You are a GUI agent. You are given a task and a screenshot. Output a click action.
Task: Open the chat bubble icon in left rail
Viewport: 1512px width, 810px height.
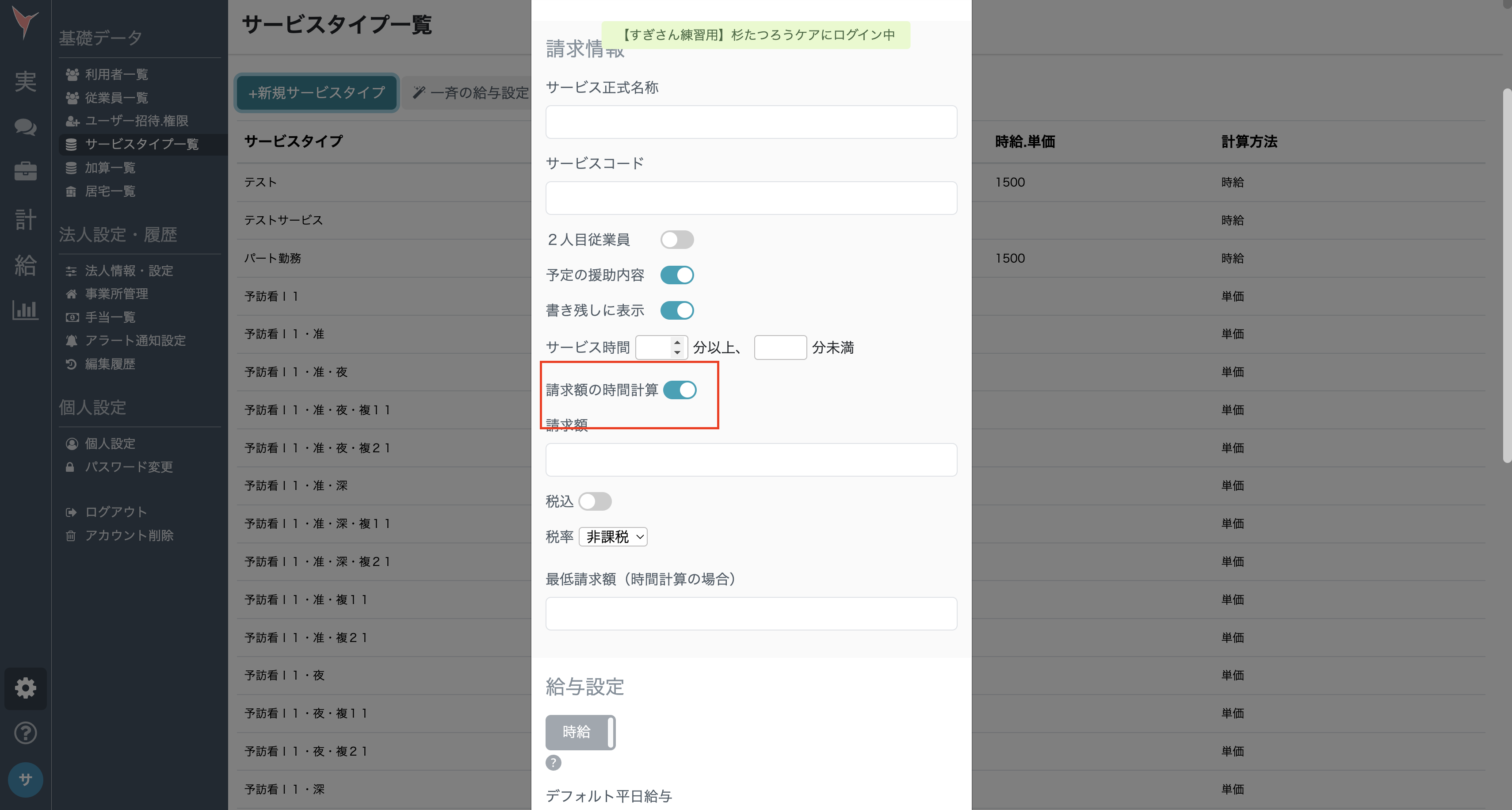[25, 128]
